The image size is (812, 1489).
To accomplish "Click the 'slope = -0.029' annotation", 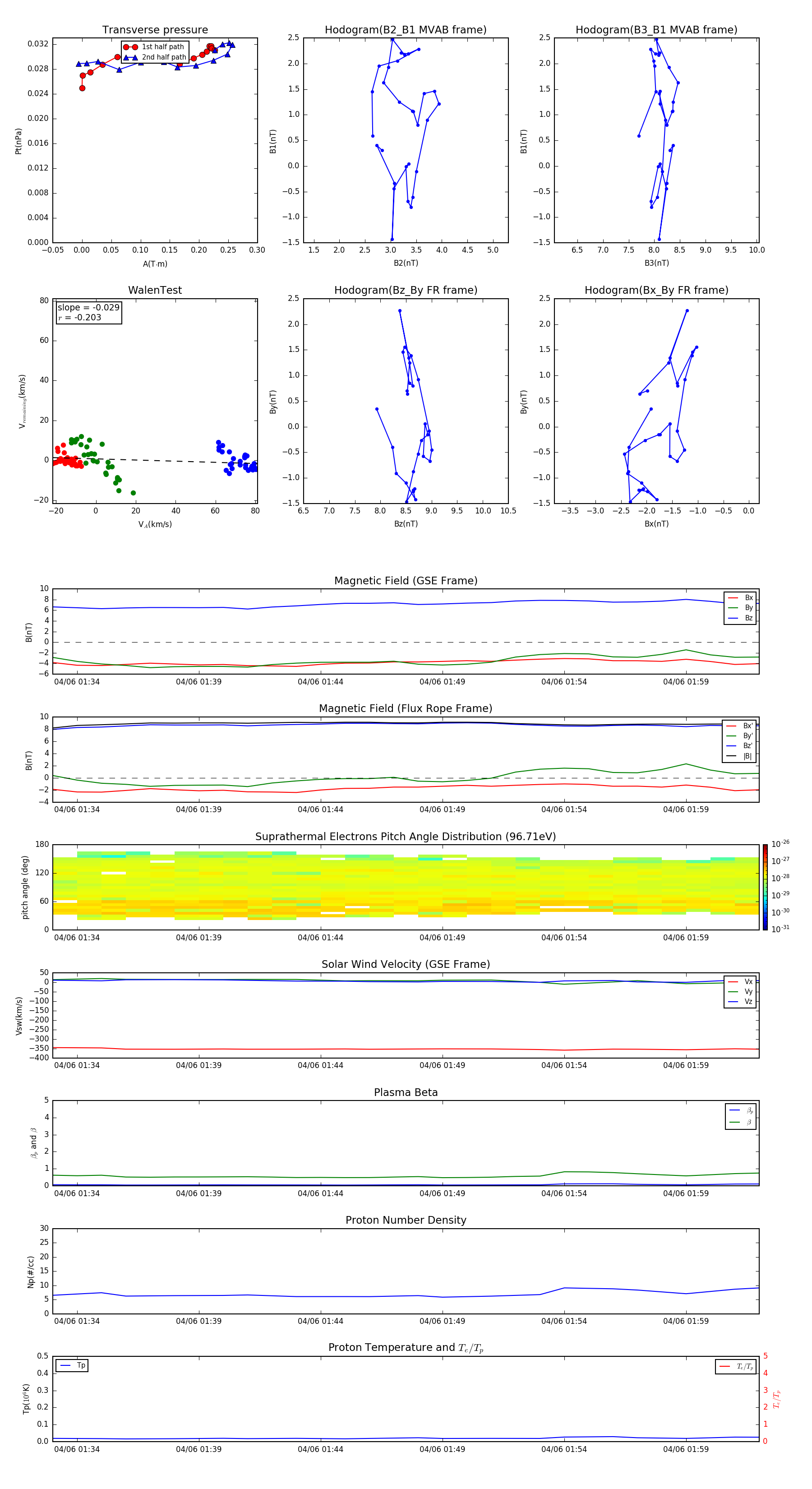I will (88, 308).
